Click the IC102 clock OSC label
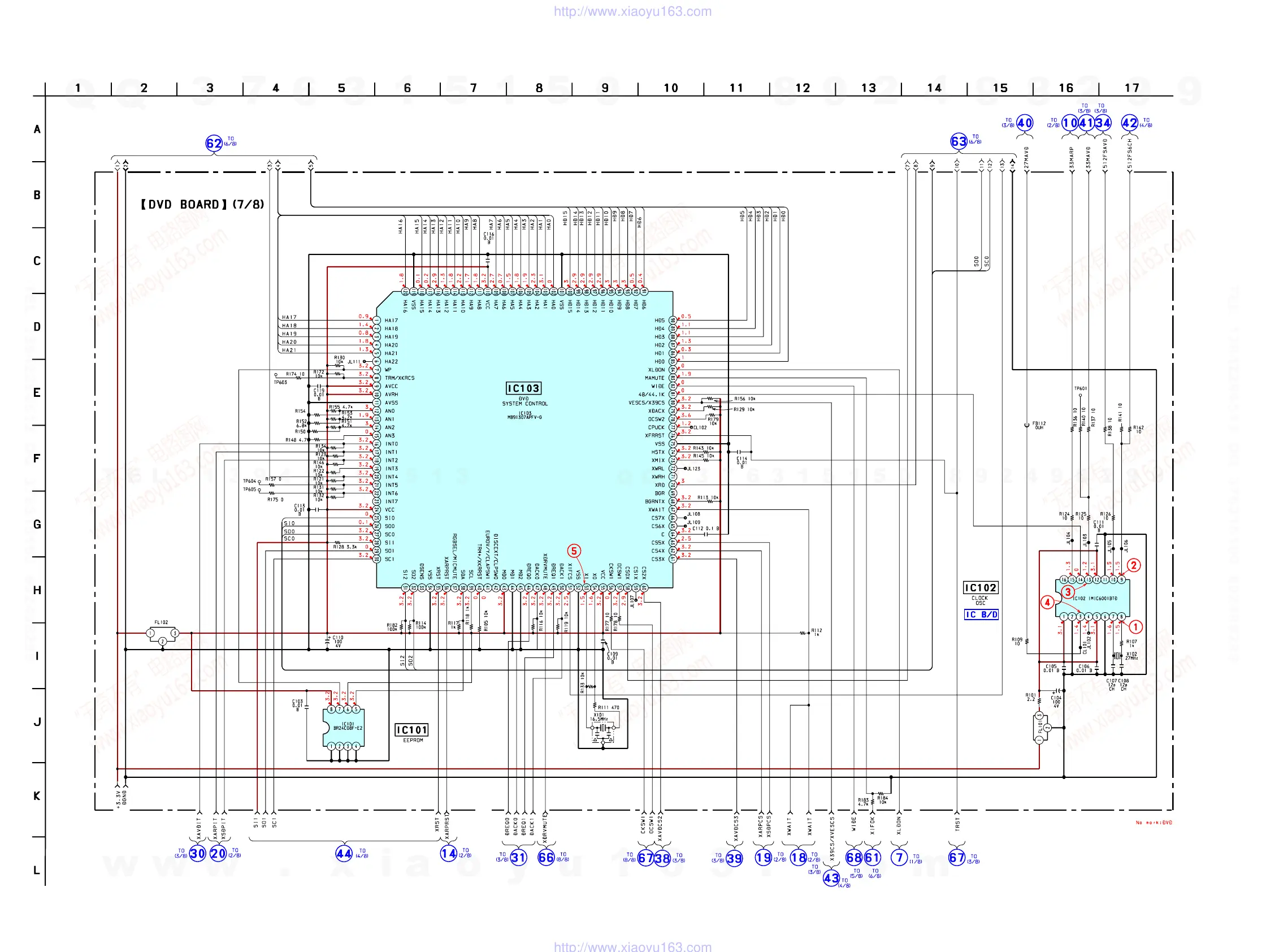The width and height of the screenshot is (1266, 952). pyautogui.click(x=981, y=588)
